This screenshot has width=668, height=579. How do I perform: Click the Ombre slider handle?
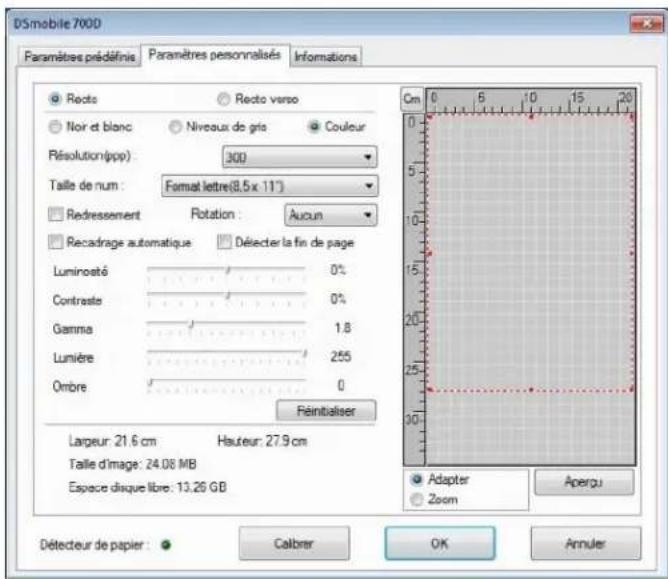coord(150,382)
